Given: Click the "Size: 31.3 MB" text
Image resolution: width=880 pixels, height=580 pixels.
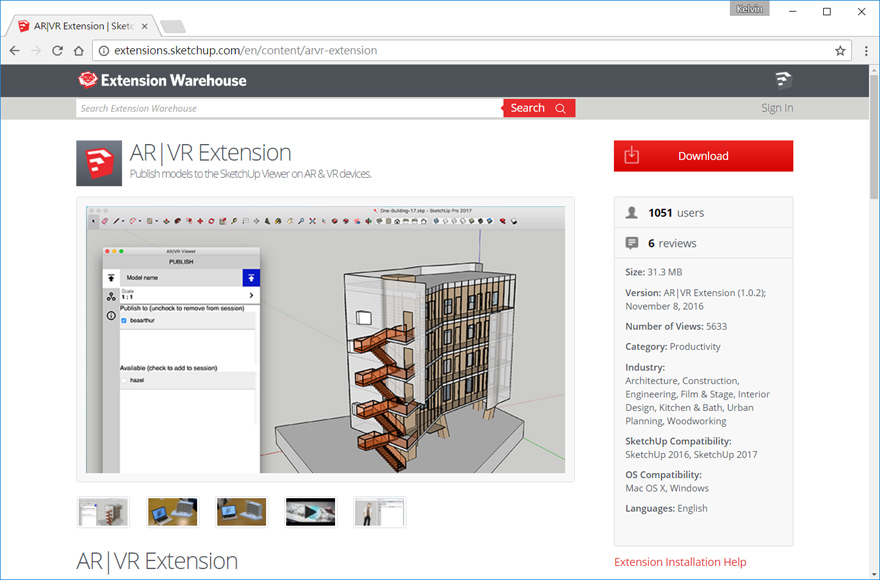Looking at the screenshot, I should 654,272.
